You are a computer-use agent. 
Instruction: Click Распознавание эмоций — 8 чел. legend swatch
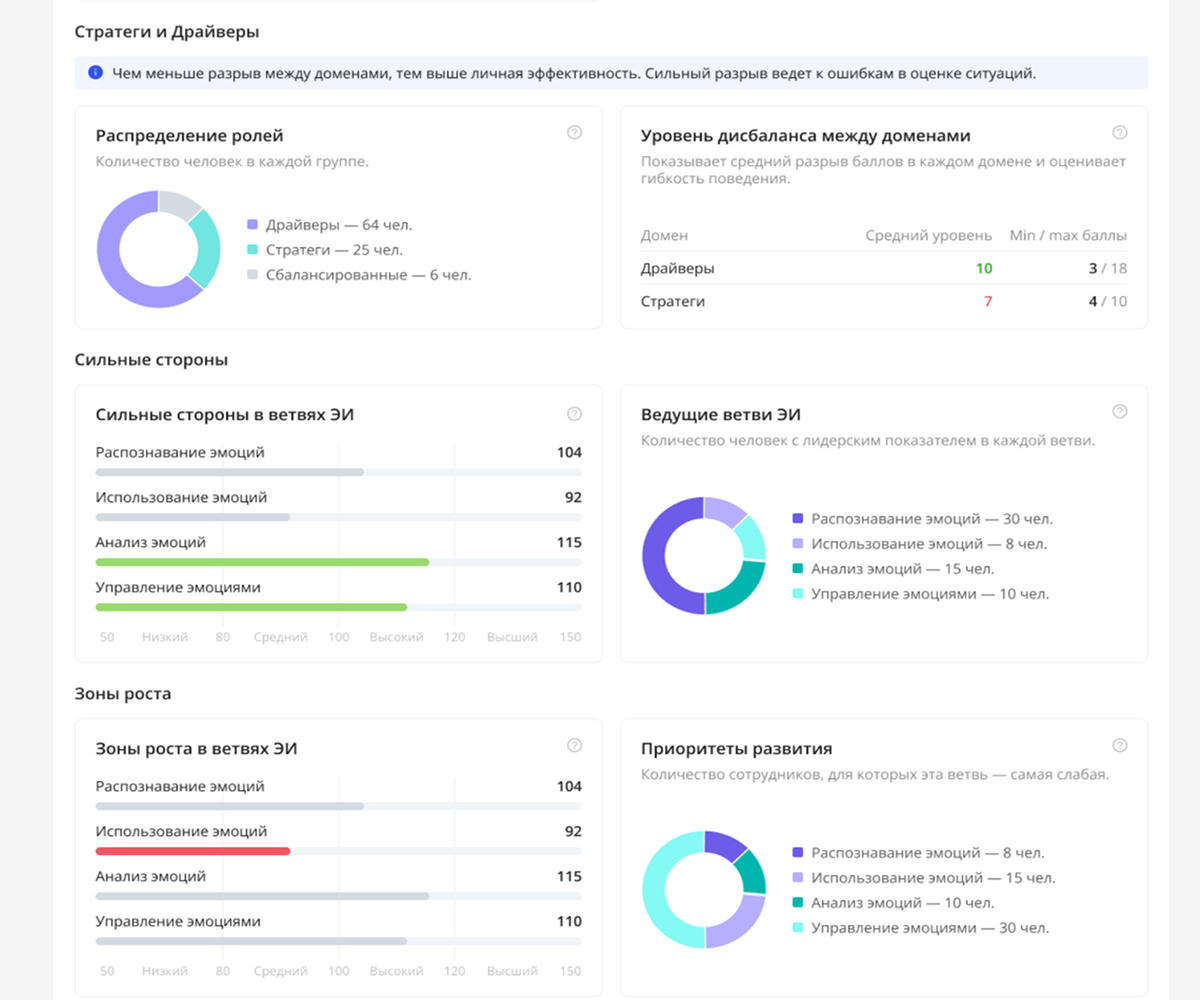coord(797,853)
